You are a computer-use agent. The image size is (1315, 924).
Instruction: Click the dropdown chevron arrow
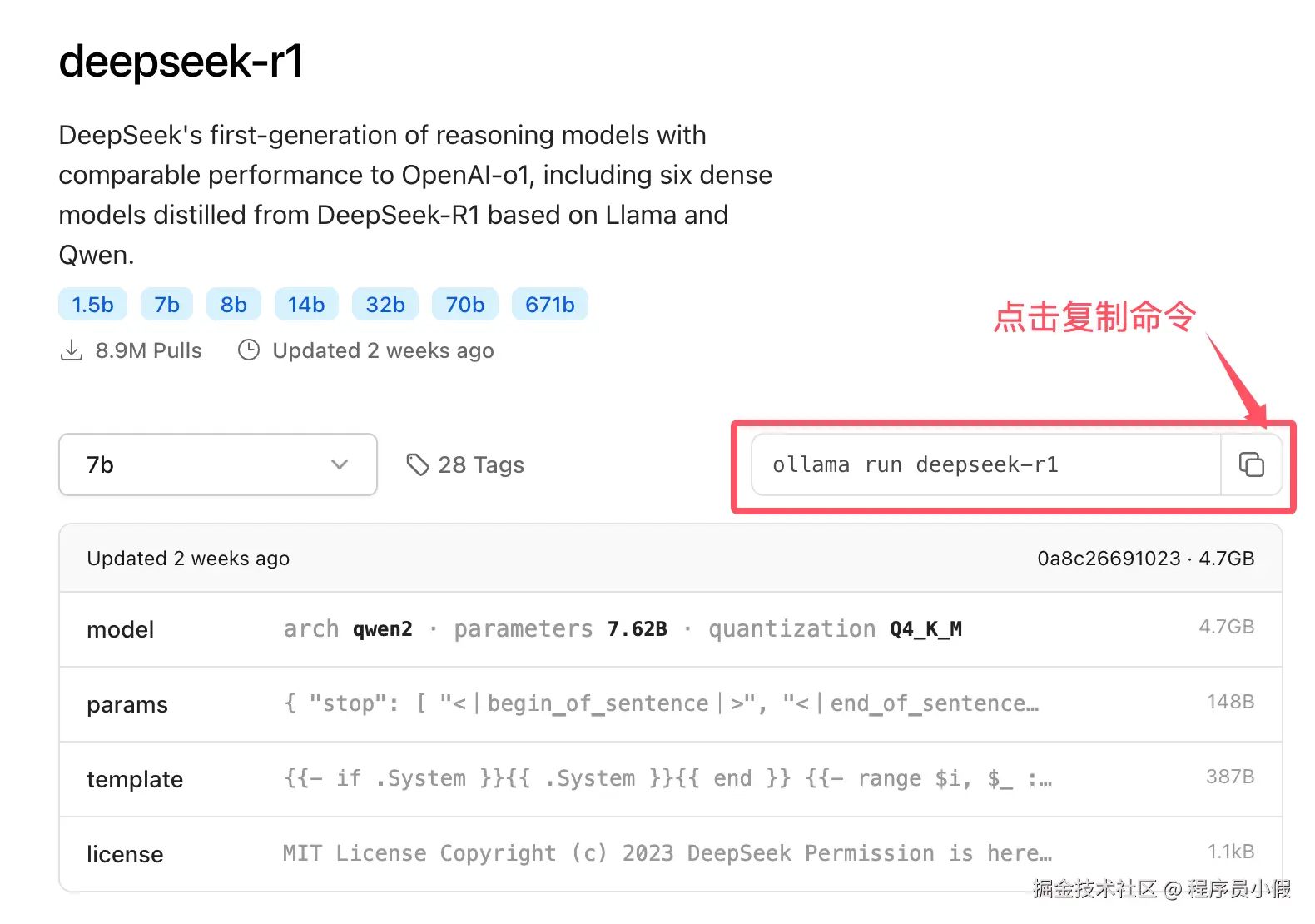pos(340,464)
